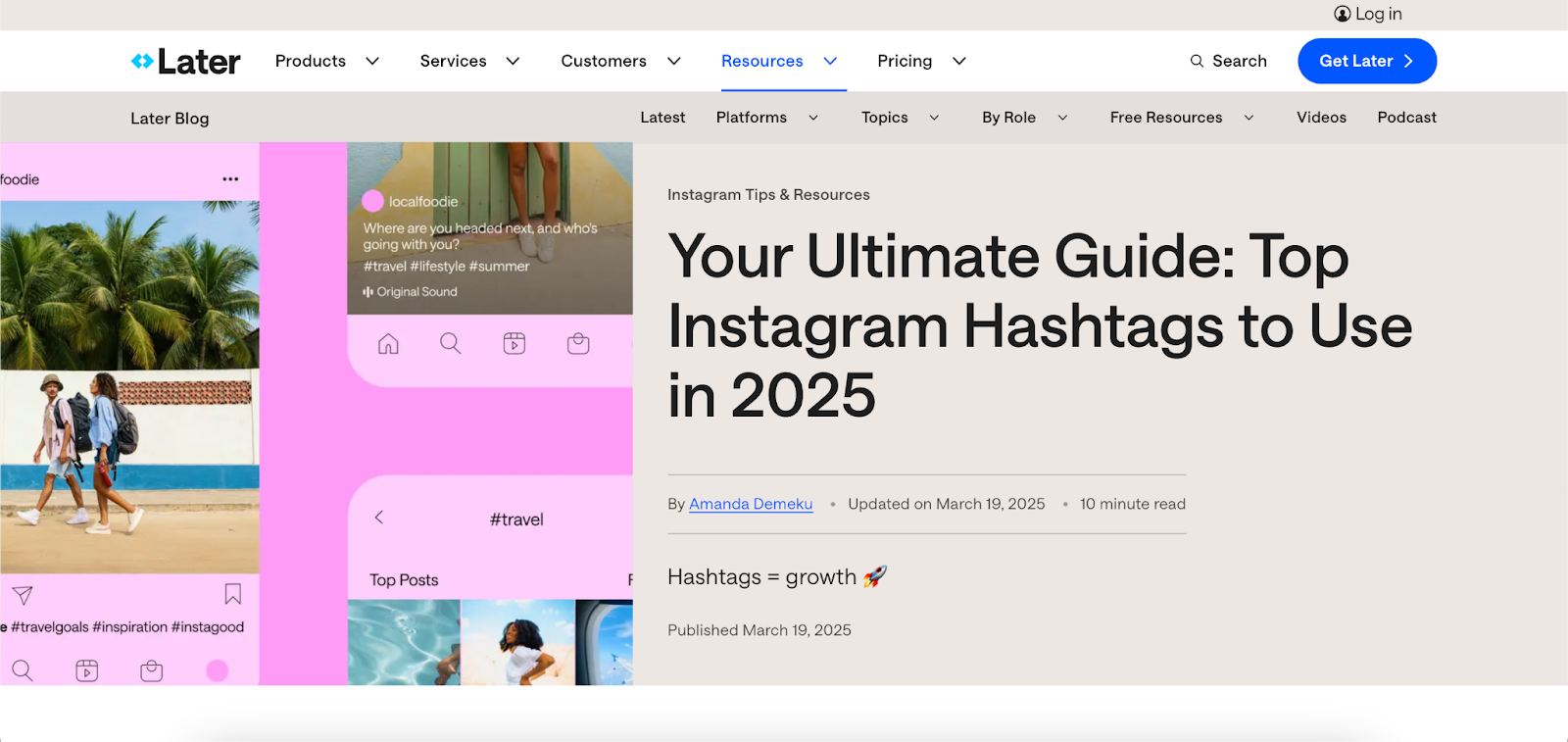Open the Free Resources submenu chevron

pyautogui.click(x=1249, y=118)
